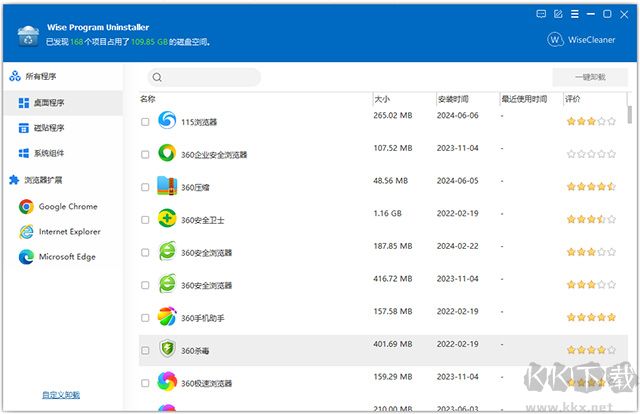Click the 桌面程序 grid icon
This screenshot has width=640, height=414.
(24, 102)
